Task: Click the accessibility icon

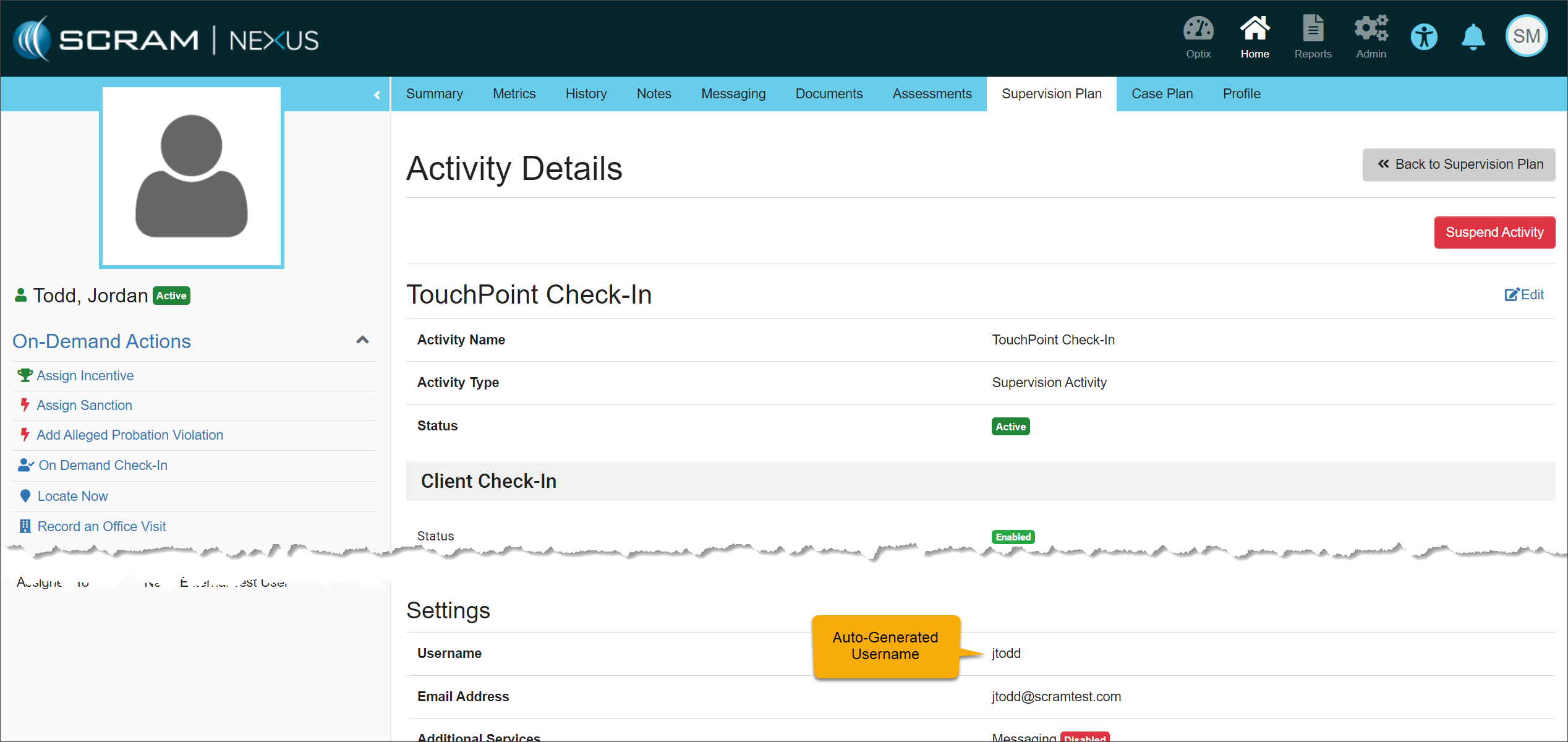Action: click(x=1424, y=37)
